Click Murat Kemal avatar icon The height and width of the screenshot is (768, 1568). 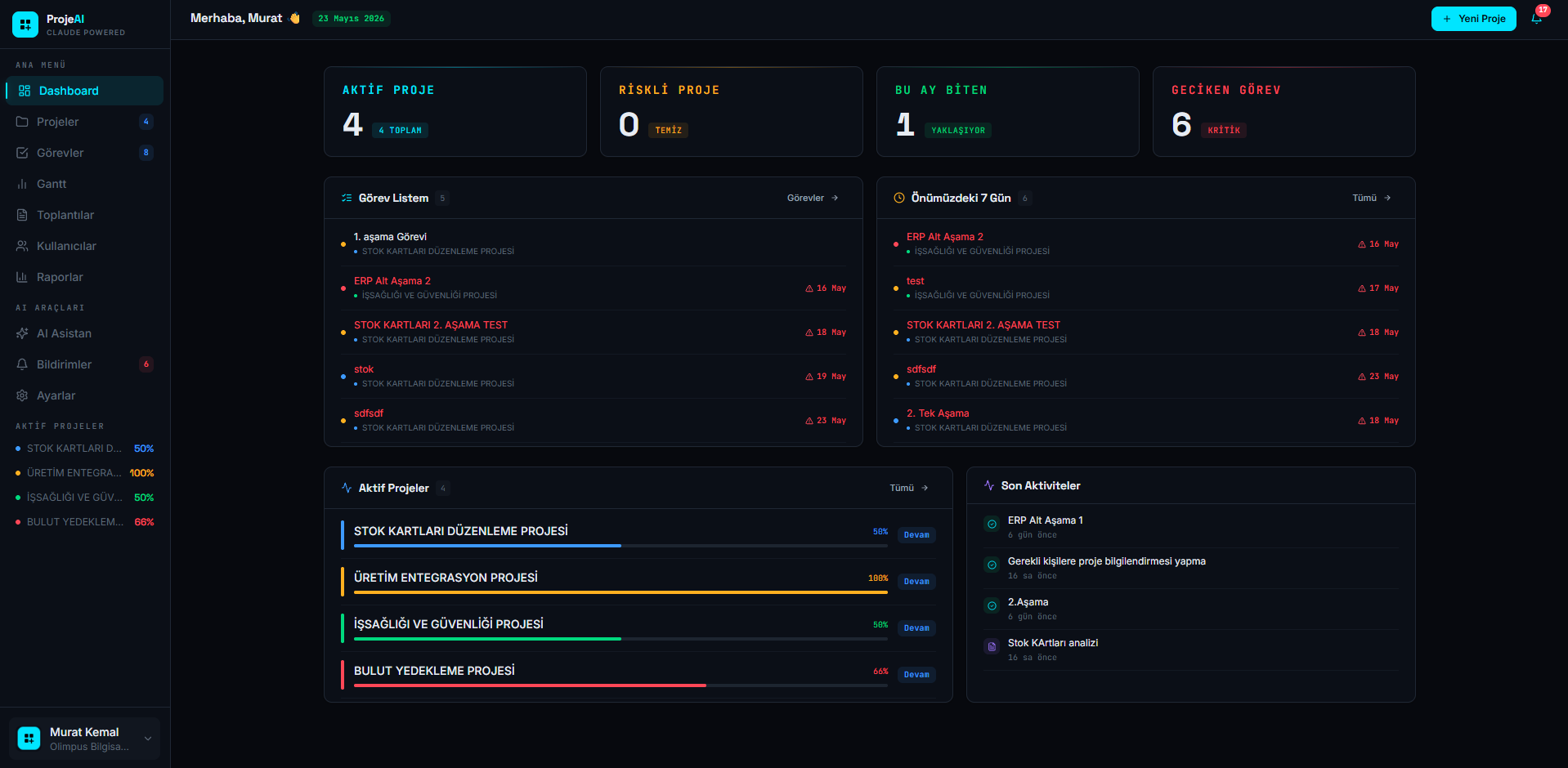click(29, 739)
